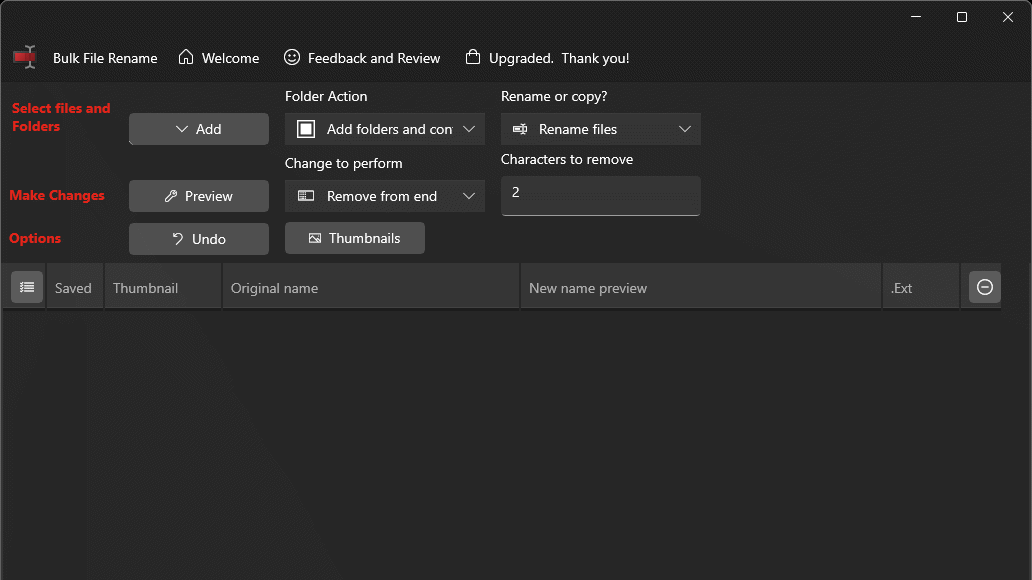This screenshot has height=580, width=1032.
Task: Expand the Folder Action dropdown arrow
Action: tap(469, 129)
